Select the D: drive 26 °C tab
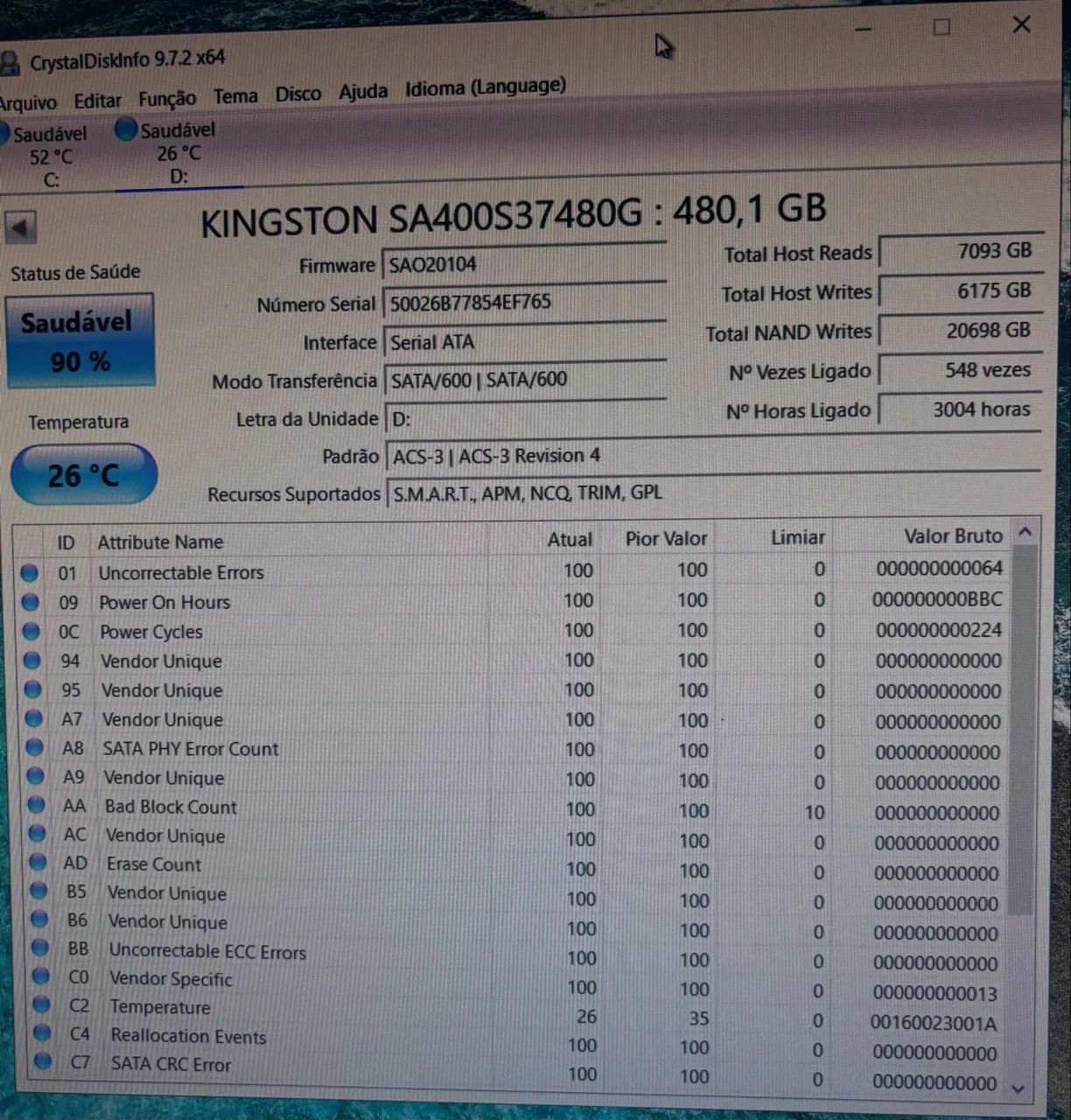 [178, 153]
